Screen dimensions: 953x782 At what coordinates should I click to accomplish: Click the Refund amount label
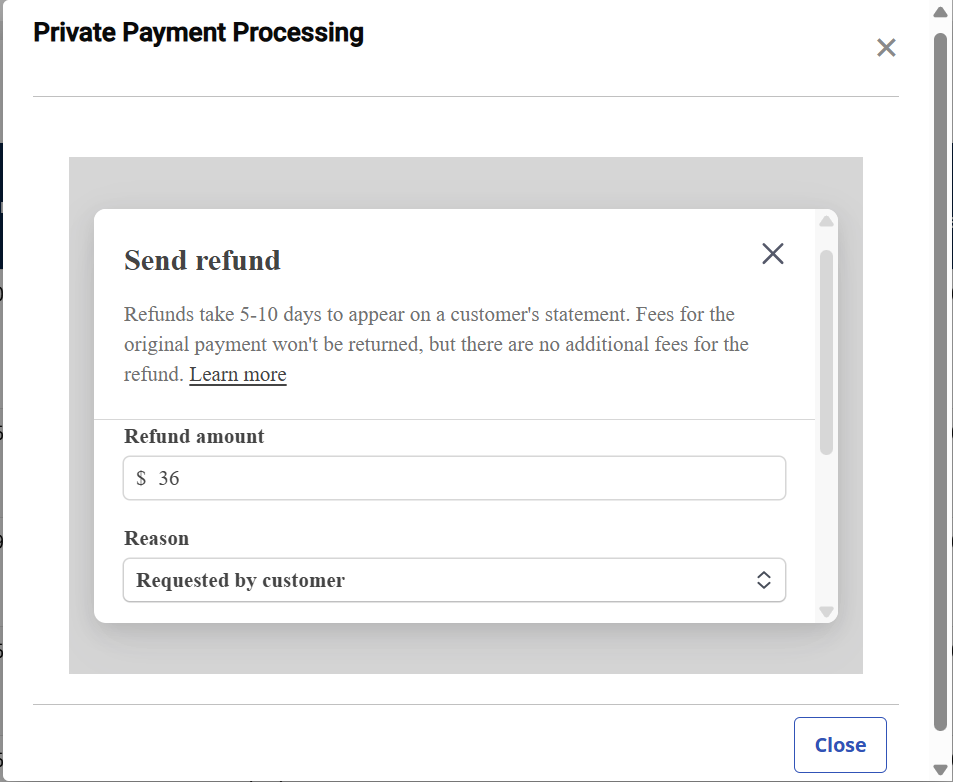194,437
